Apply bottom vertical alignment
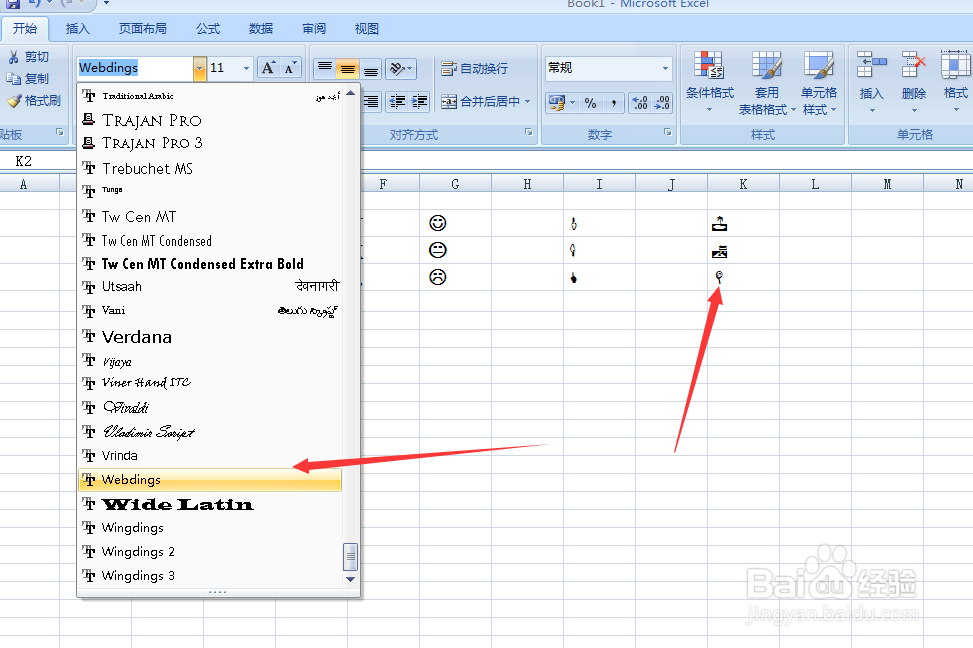This screenshot has width=973, height=648. pos(370,68)
